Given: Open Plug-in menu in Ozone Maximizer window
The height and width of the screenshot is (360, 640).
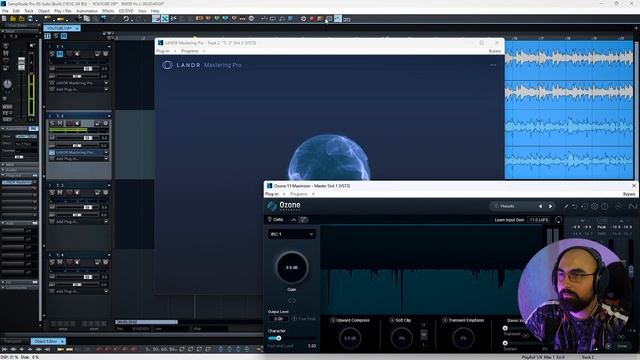Looking at the screenshot, I should 272,194.
